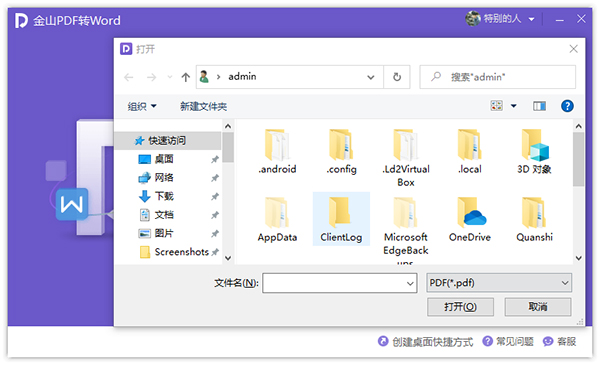Open dialog help question mark icon
Viewport: 600px width, 365px height.
[x=567, y=106]
